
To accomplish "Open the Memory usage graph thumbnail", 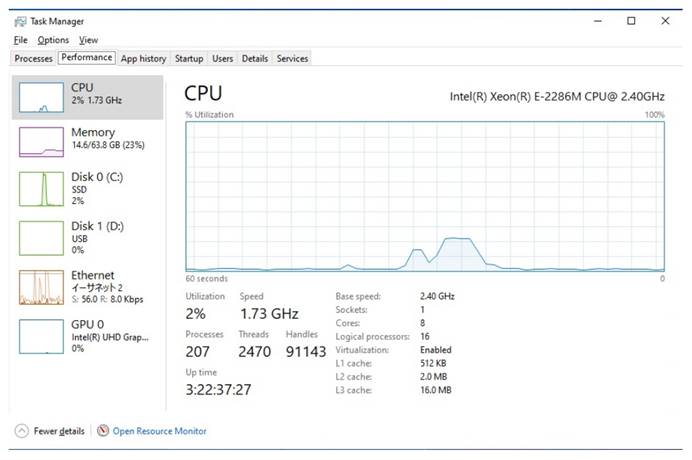I will pyautogui.click(x=41, y=142).
